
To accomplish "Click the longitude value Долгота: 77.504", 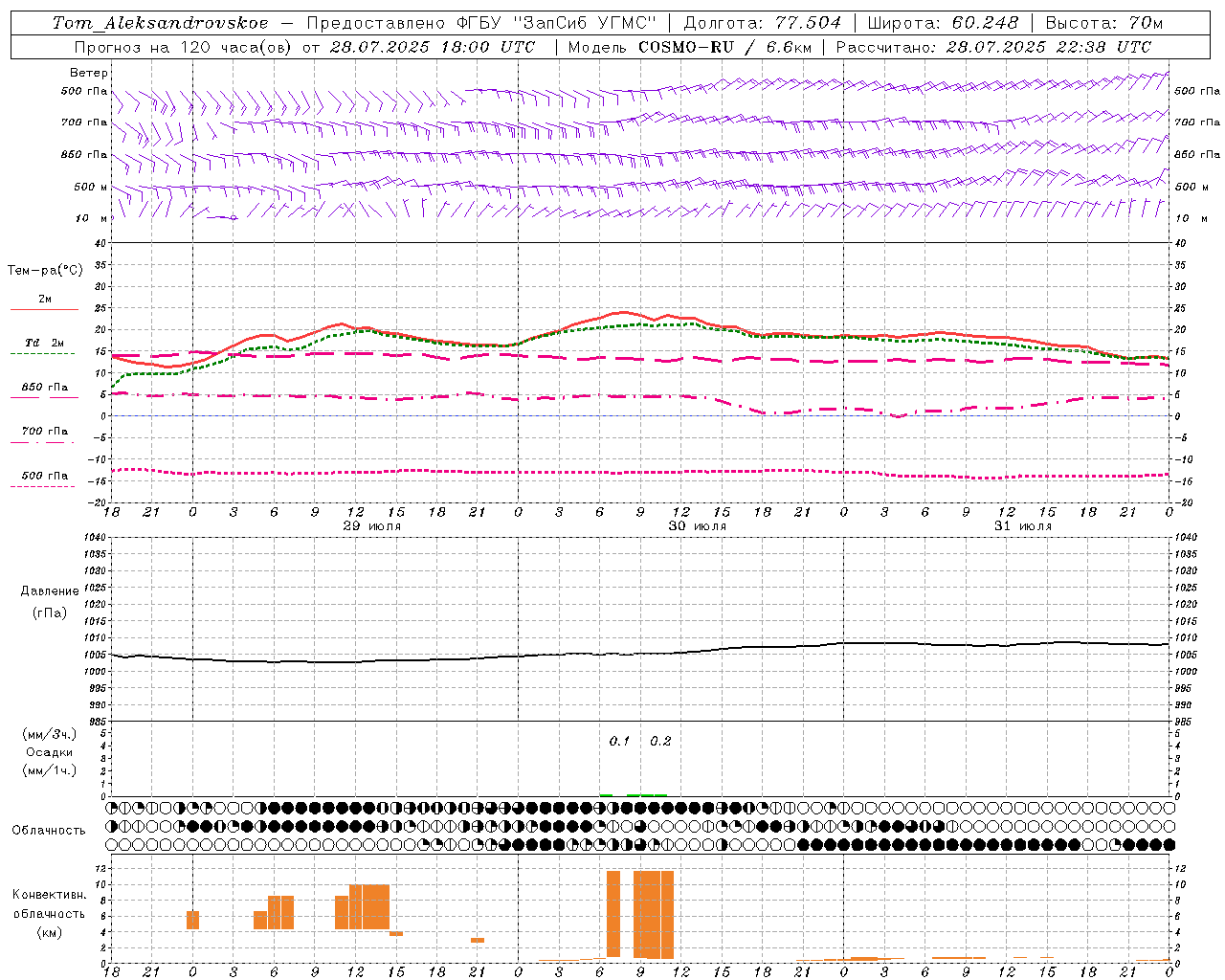I will tap(763, 23).
